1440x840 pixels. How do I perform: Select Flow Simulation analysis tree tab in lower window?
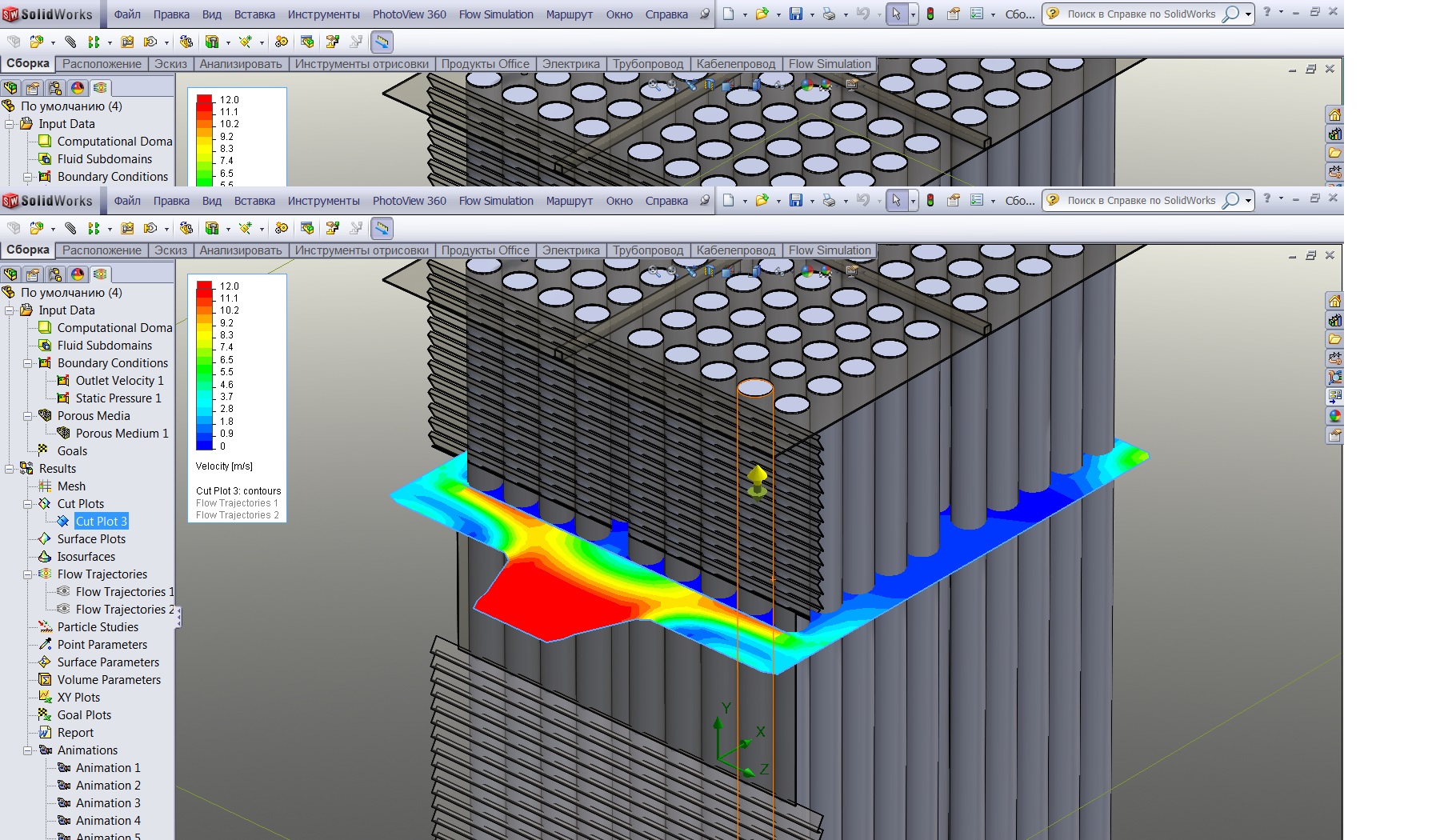tap(100, 274)
